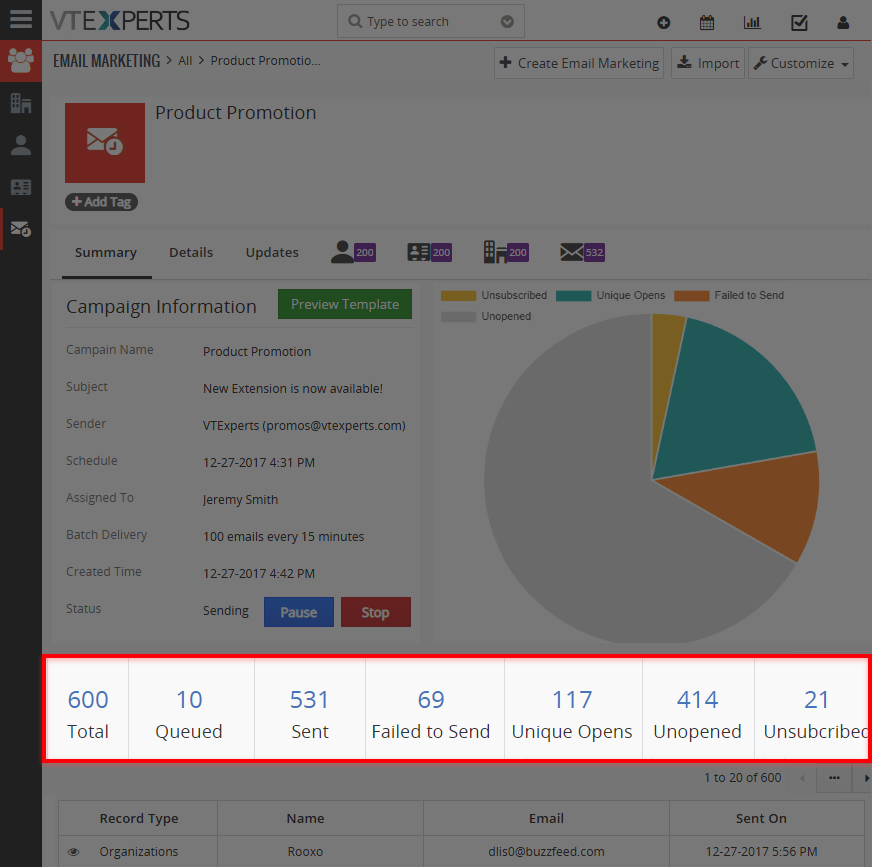
Task: Click the 117 Unique Opens stat
Action: point(572,714)
